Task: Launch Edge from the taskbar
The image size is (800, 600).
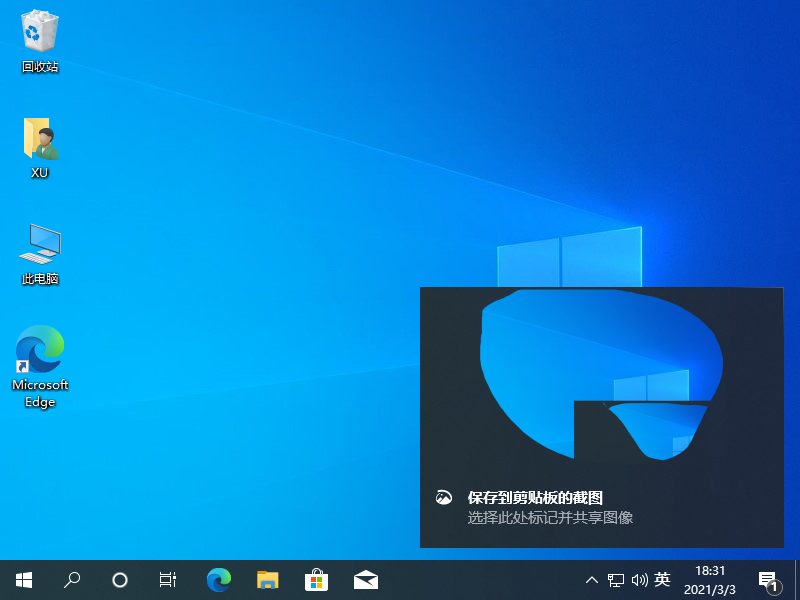Action: [x=219, y=579]
